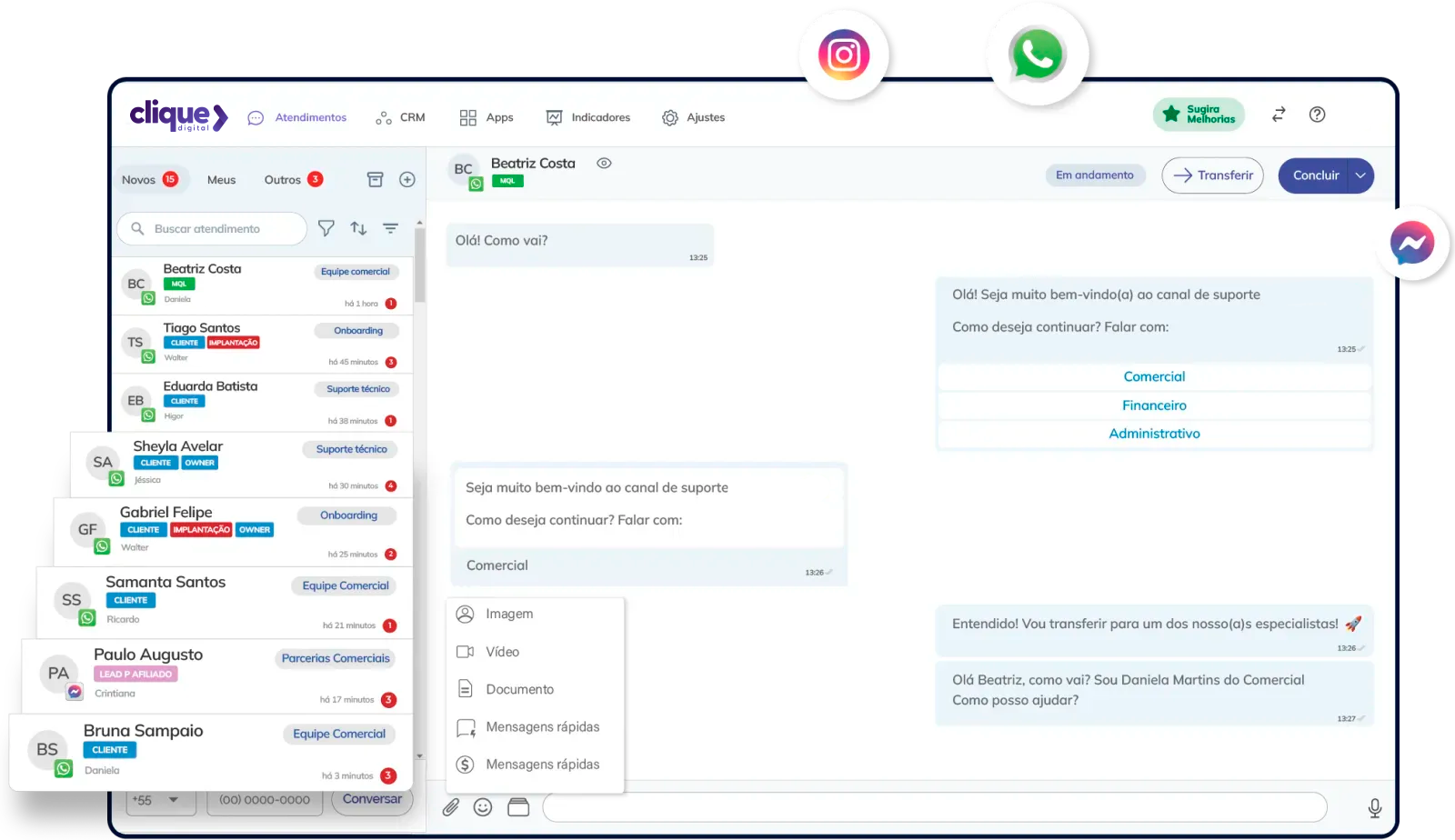Image resolution: width=1455 pixels, height=840 pixels.
Task: Toggle the eye icon beside Beatriz Costa
Action: pos(604,164)
